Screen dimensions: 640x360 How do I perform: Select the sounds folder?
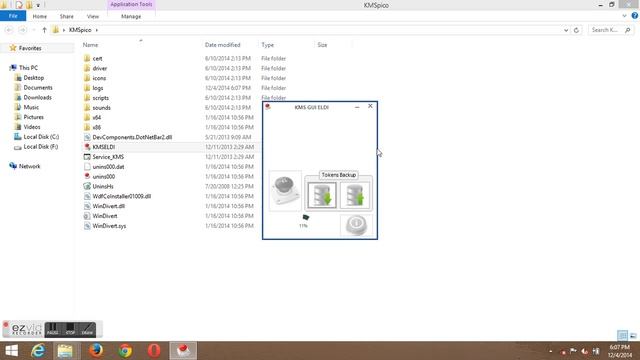101,107
